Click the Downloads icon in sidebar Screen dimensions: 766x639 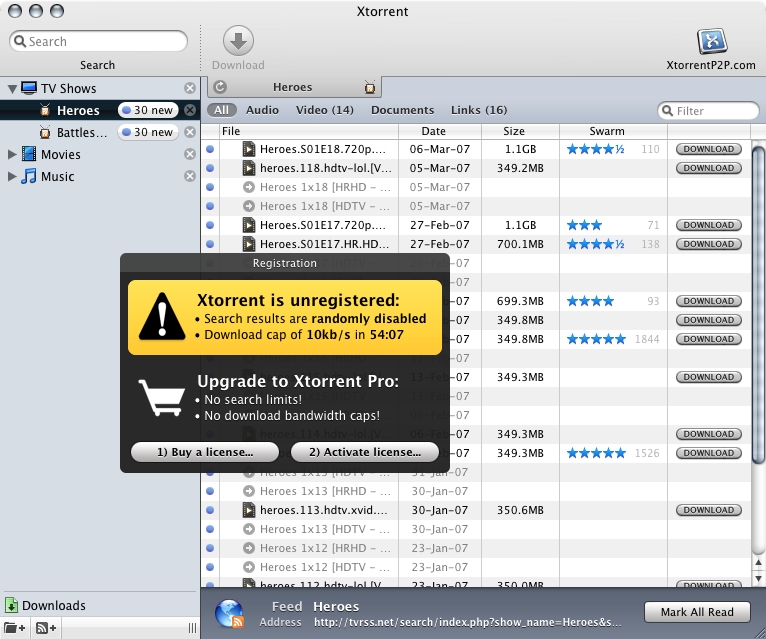tap(12, 605)
